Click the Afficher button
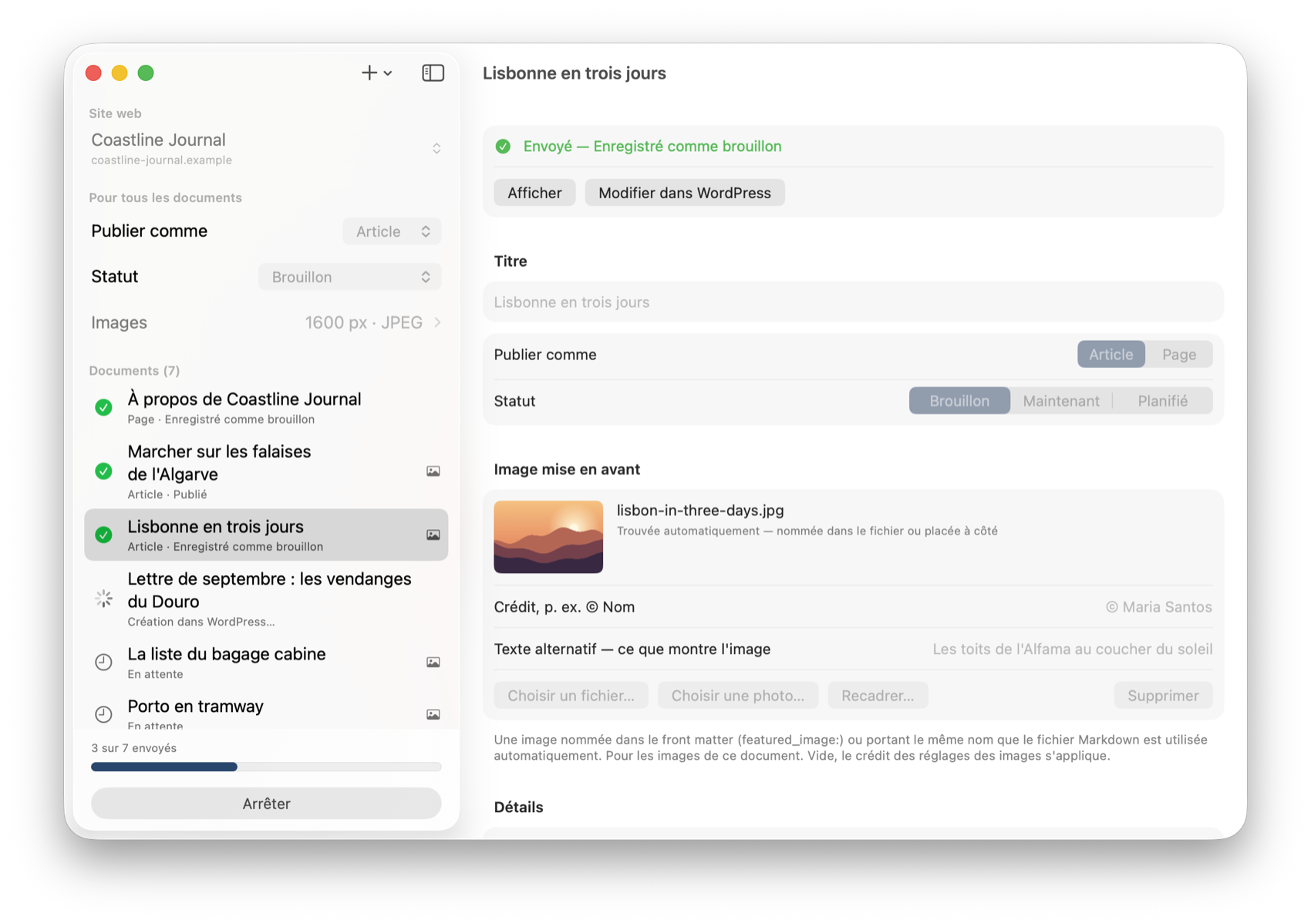This screenshot has width=1311, height=924. (x=534, y=193)
